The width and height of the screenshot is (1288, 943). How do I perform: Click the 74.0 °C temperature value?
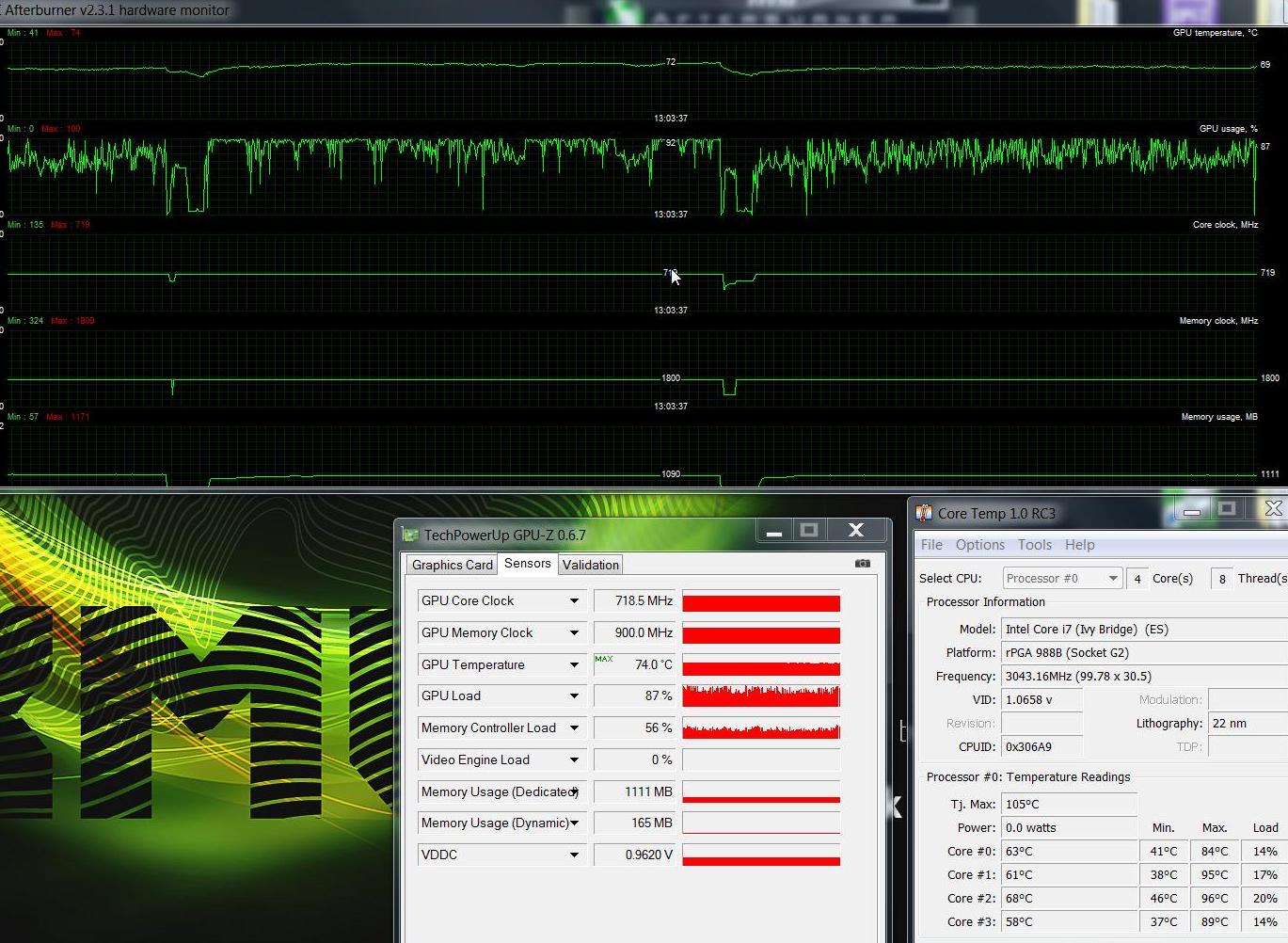click(634, 664)
